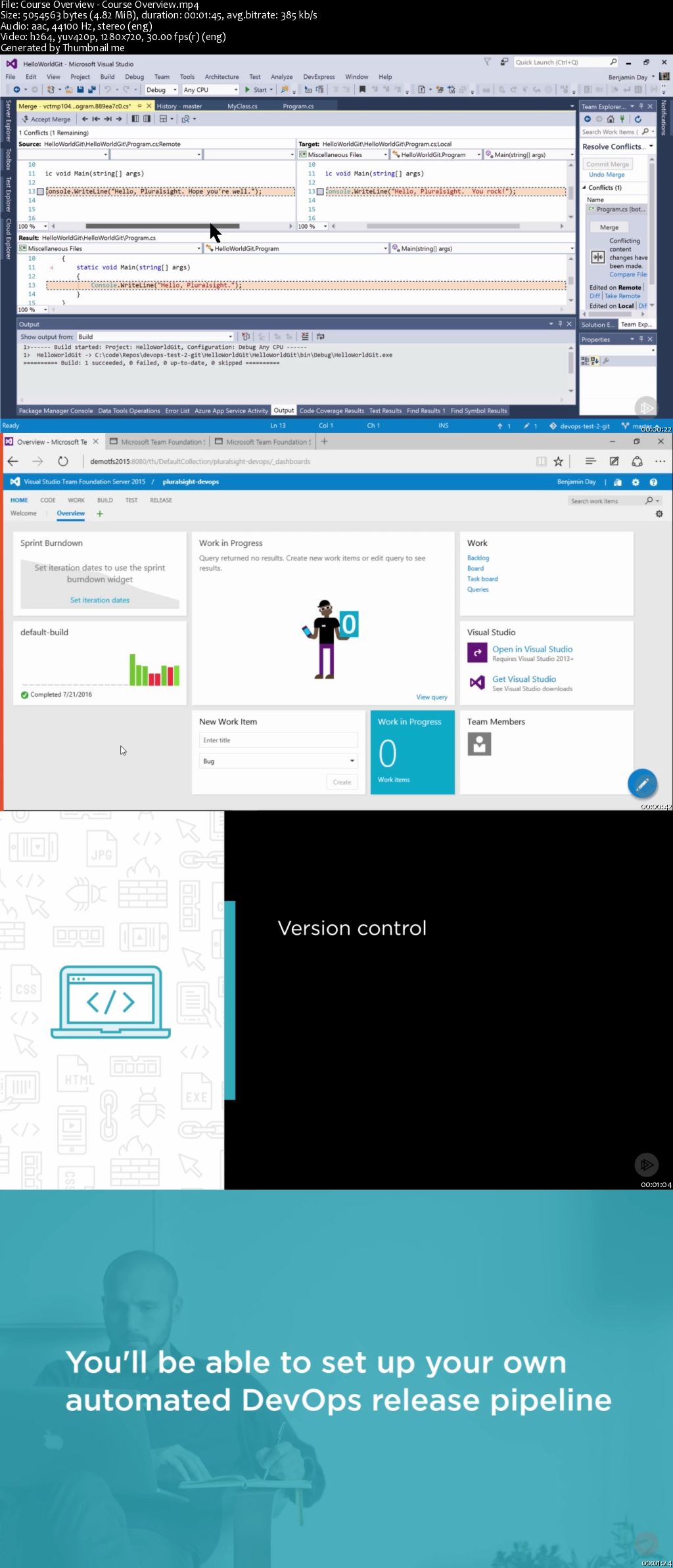
Task: Open the Analyze menu
Action: click(281, 77)
